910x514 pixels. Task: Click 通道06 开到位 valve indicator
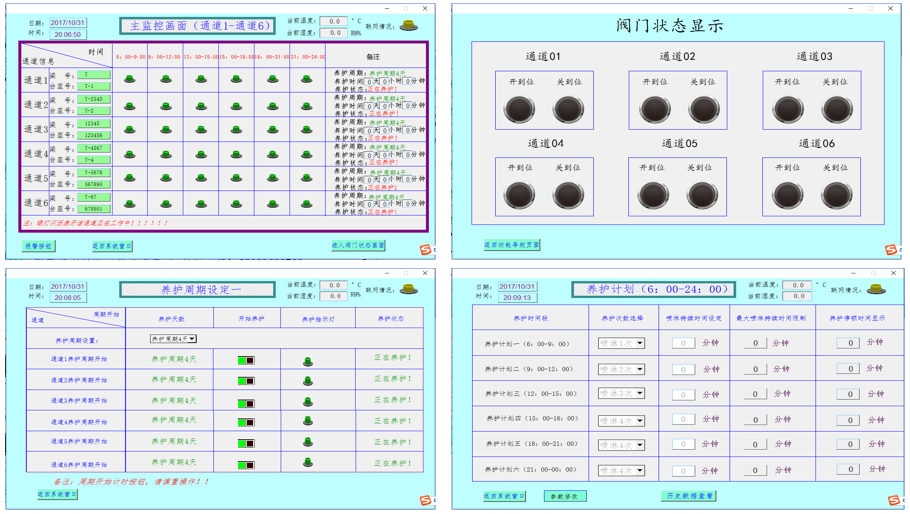click(x=787, y=195)
